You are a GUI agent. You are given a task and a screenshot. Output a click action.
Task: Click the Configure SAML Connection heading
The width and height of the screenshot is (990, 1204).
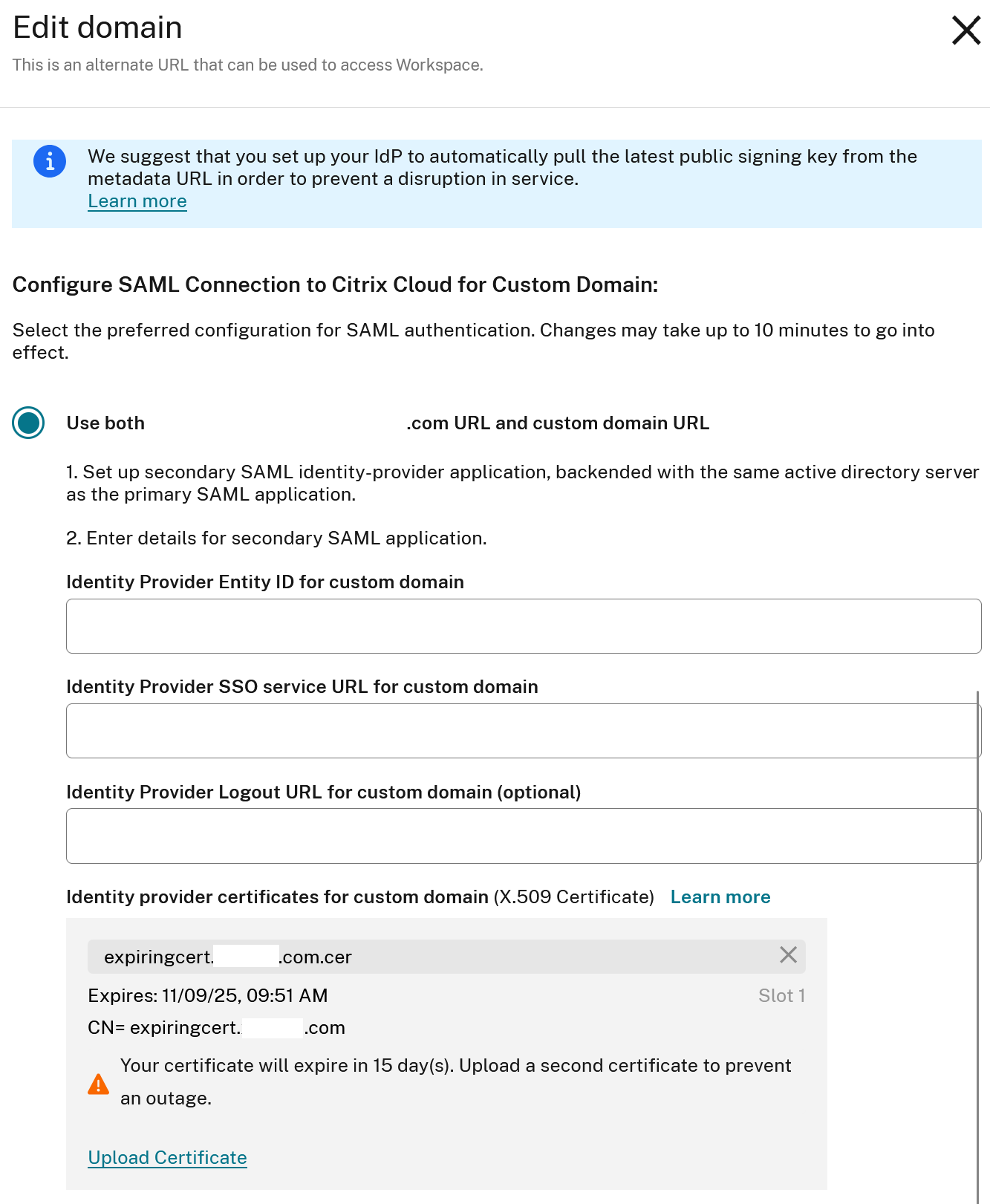coord(334,284)
